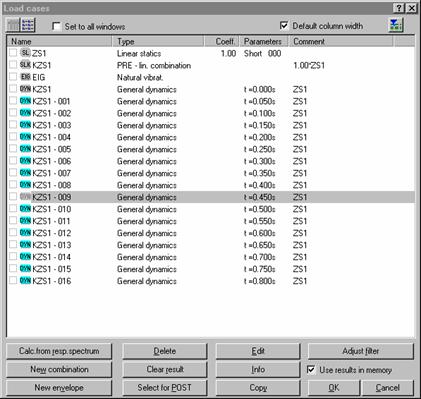This screenshot has height=399, width=421.
Task: Click DYN icon of KZS1 - 003
Action: 25,125
